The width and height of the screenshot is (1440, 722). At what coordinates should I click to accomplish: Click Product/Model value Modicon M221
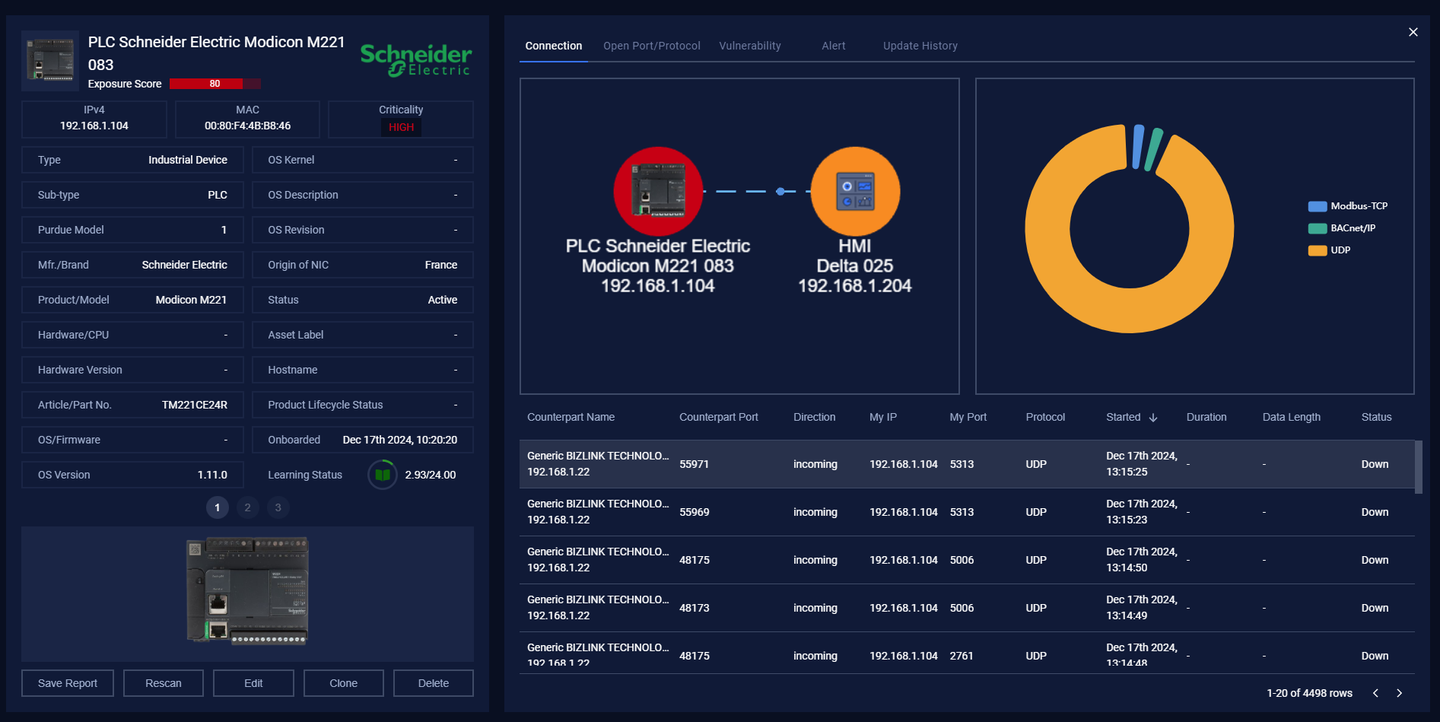tap(191, 300)
